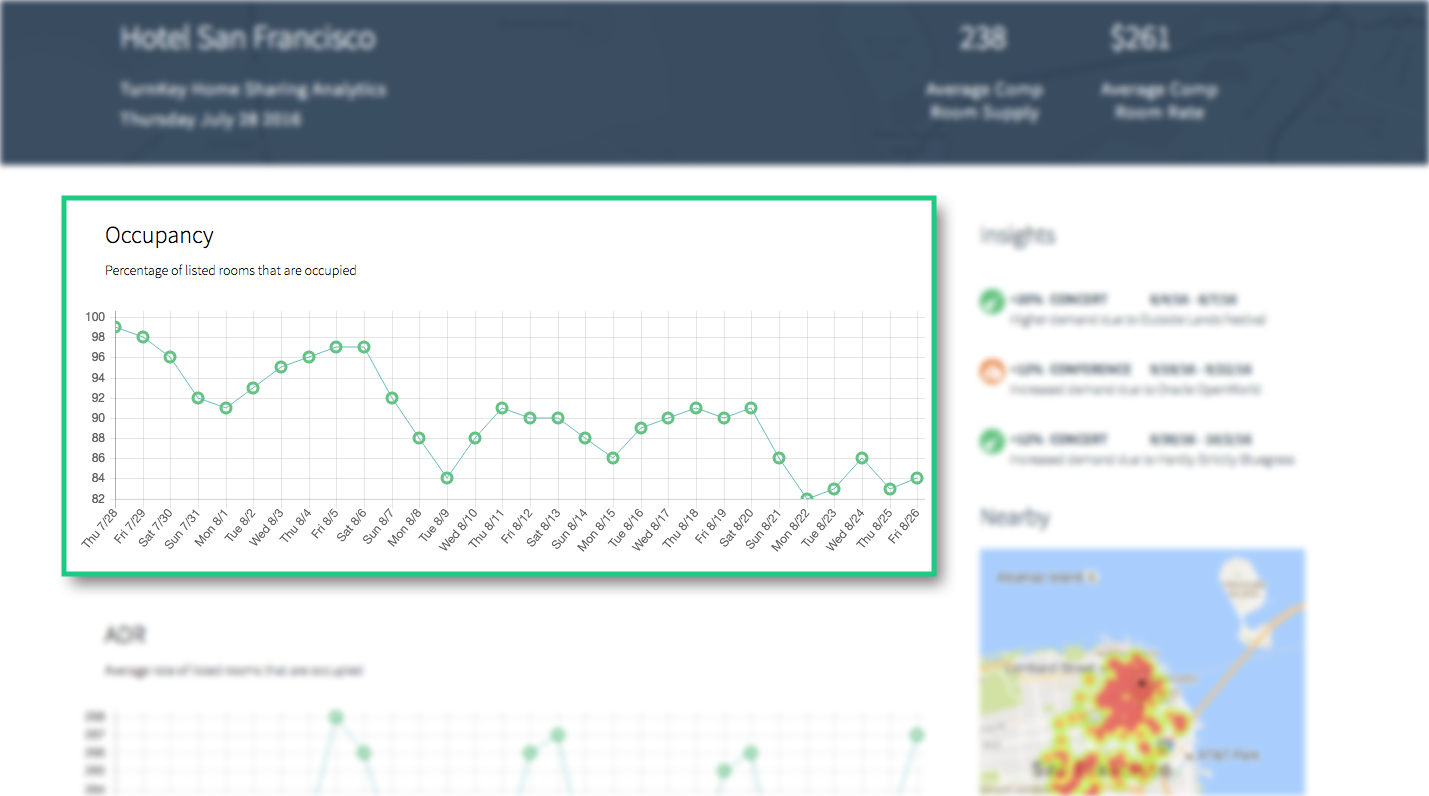Click the Sun 7/31 occupancy point at 92
This screenshot has width=1429, height=796.
198,398
